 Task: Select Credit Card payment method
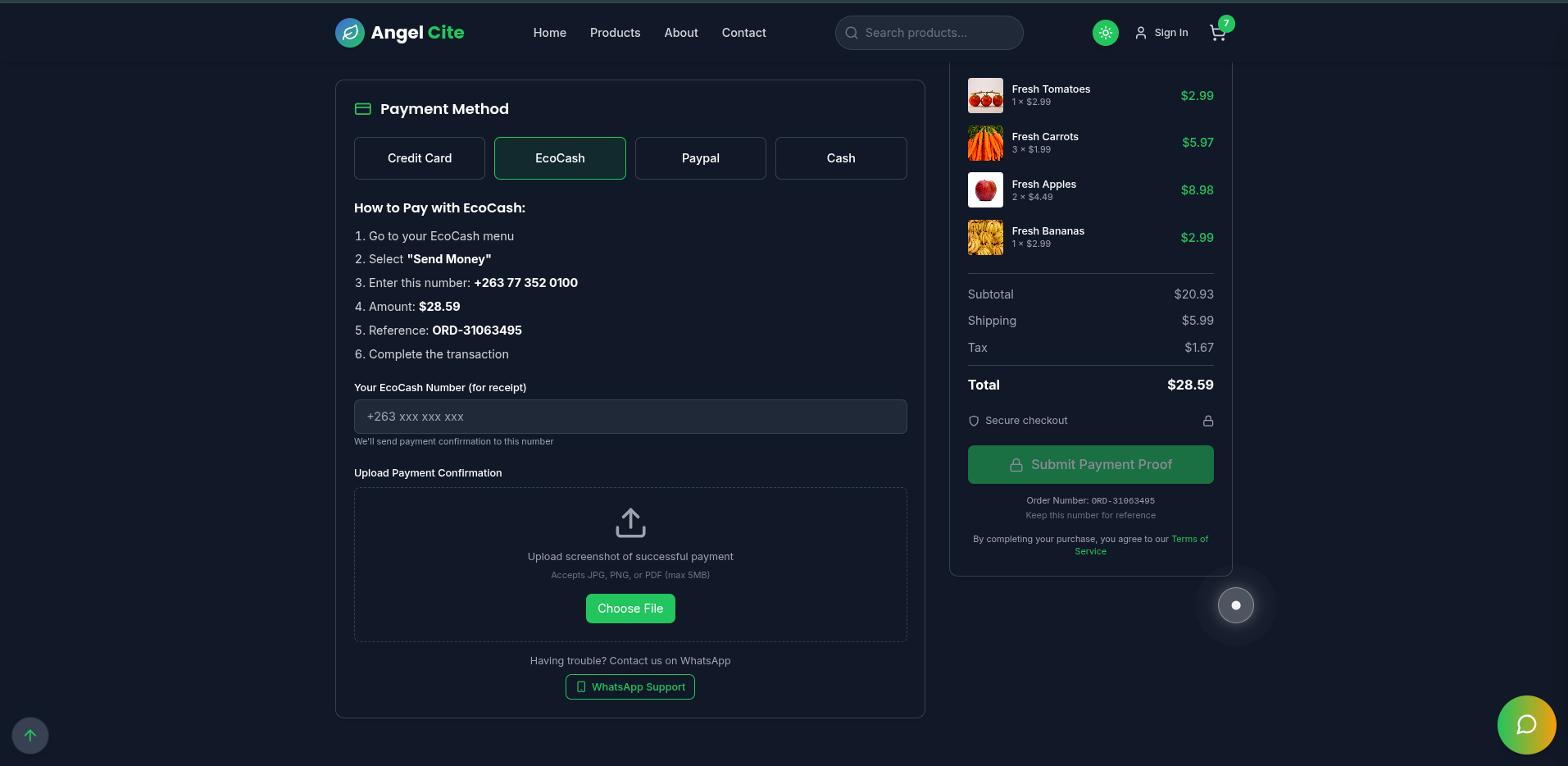tap(420, 158)
